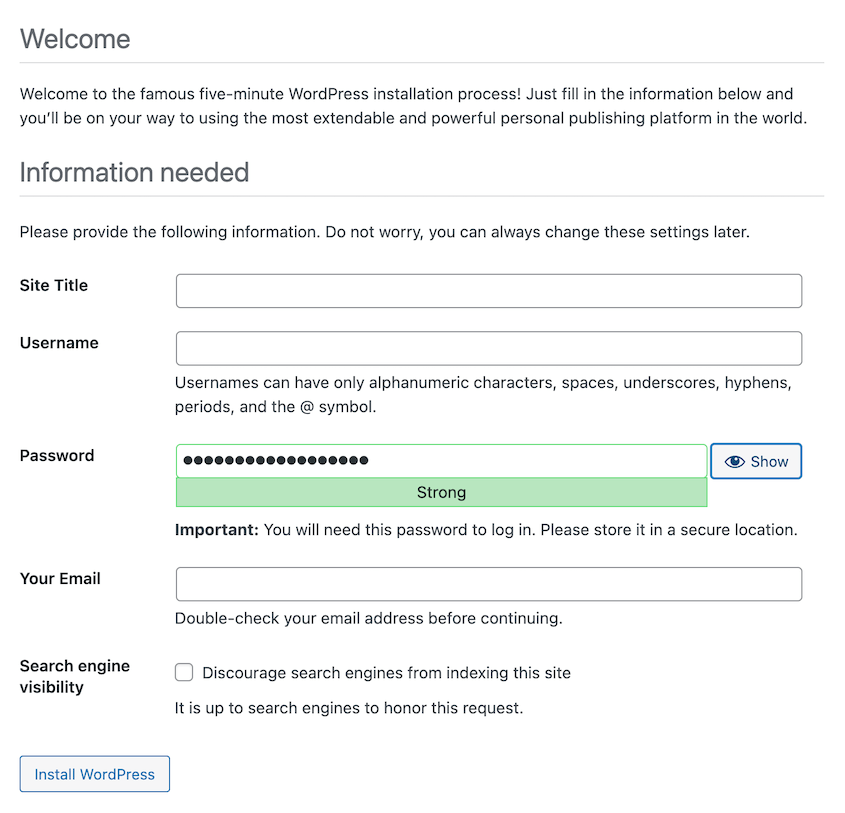Image resolution: width=845 pixels, height=813 pixels.
Task: Click the Password field with dots
Action: click(x=440, y=460)
